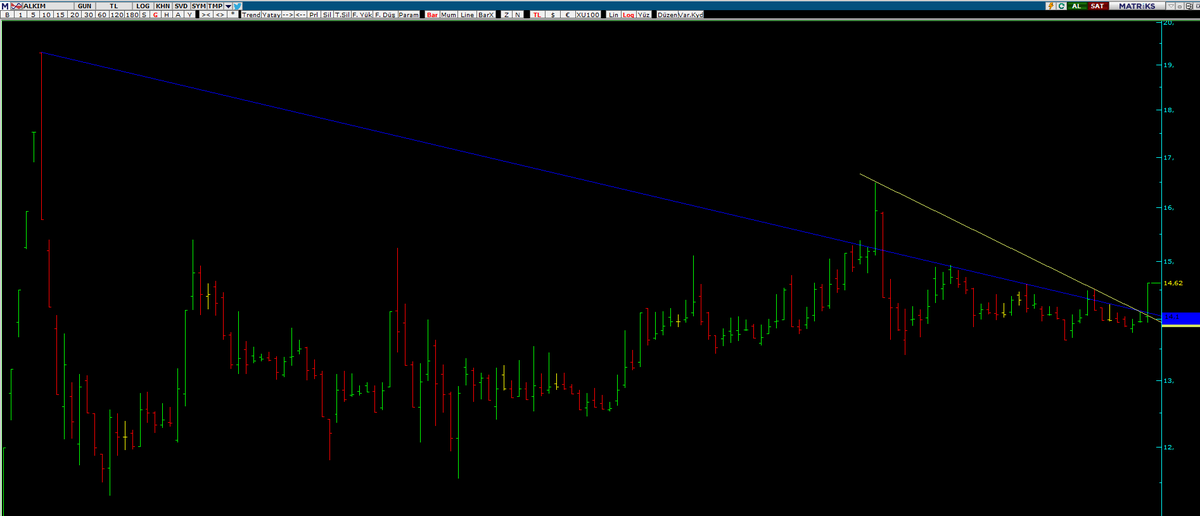Click the Yatay horizontal line tool
Viewport: 1200px width, 516px height.
click(x=271, y=15)
